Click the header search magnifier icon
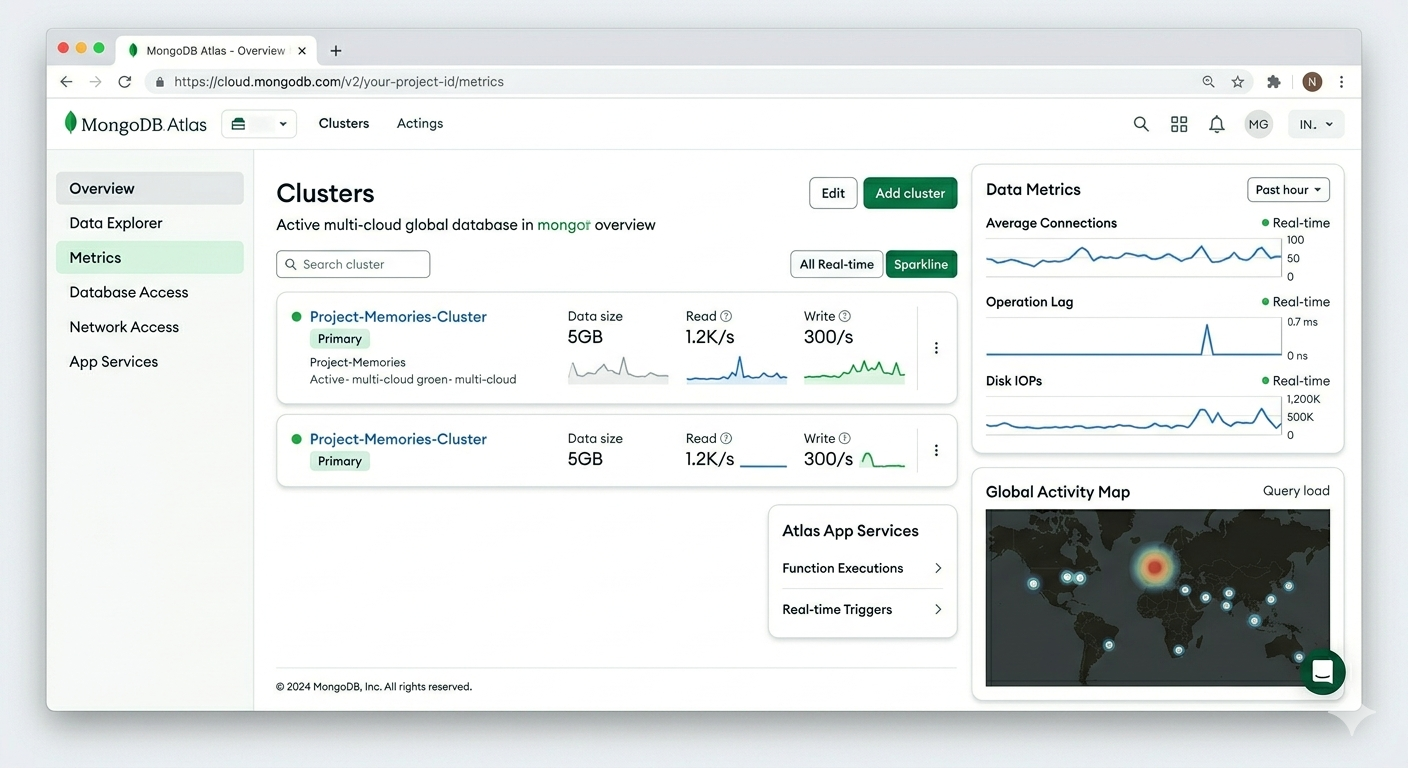 pyautogui.click(x=1141, y=124)
